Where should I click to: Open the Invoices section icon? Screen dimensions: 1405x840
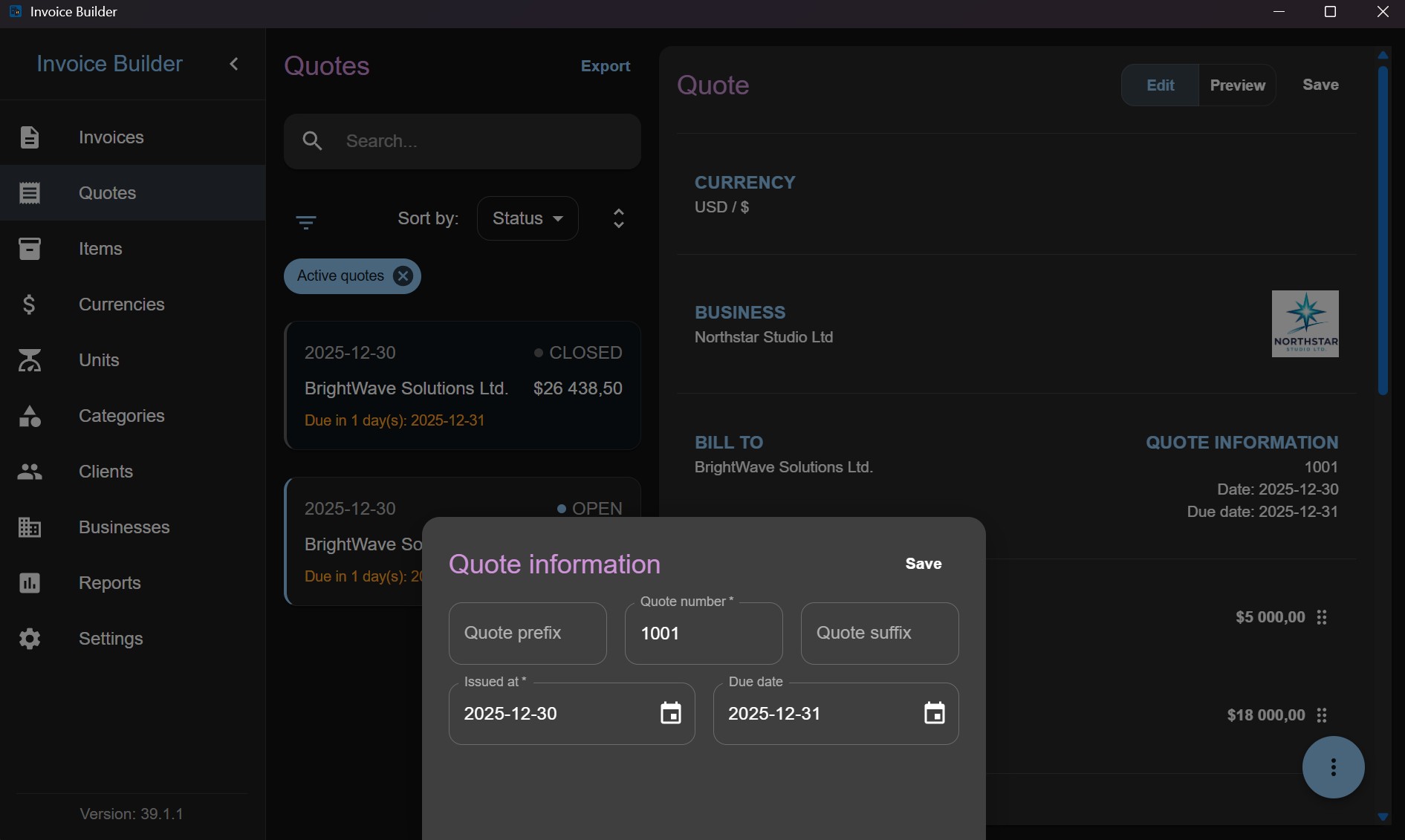[x=30, y=137]
